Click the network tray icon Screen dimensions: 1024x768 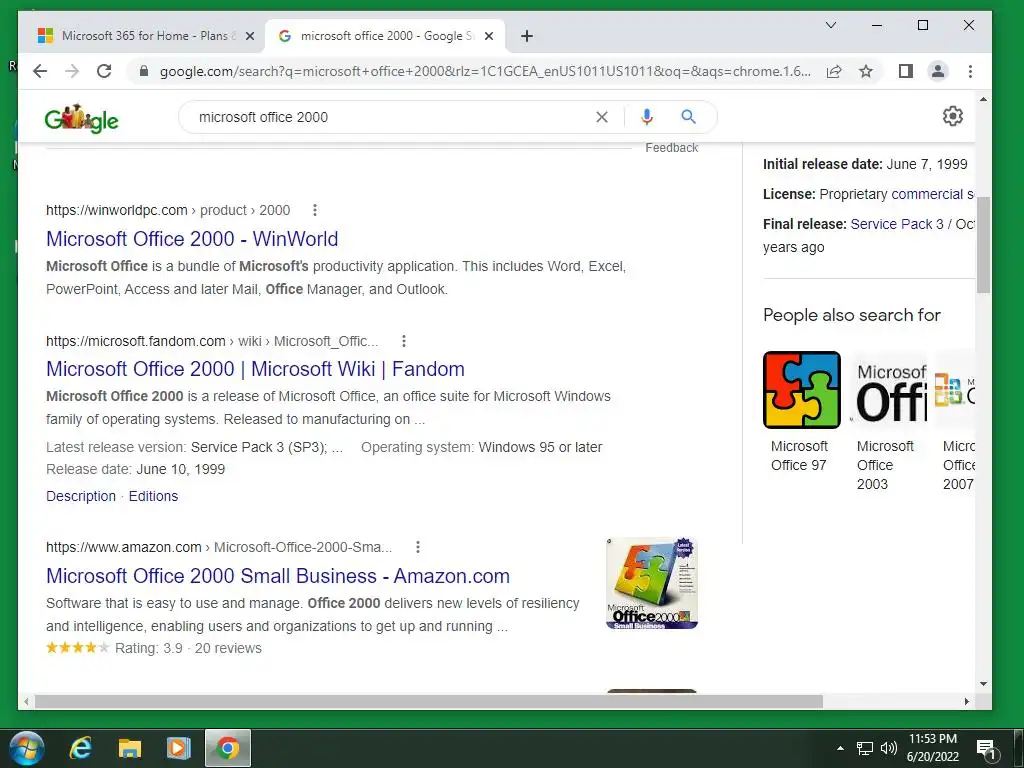pyautogui.click(x=865, y=748)
